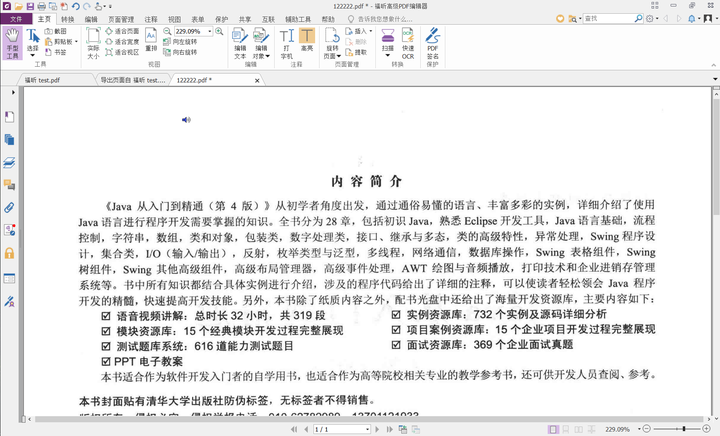Open the zoom percentage dropdown in ribbon
The width and height of the screenshot is (720, 436).
[210, 31]
